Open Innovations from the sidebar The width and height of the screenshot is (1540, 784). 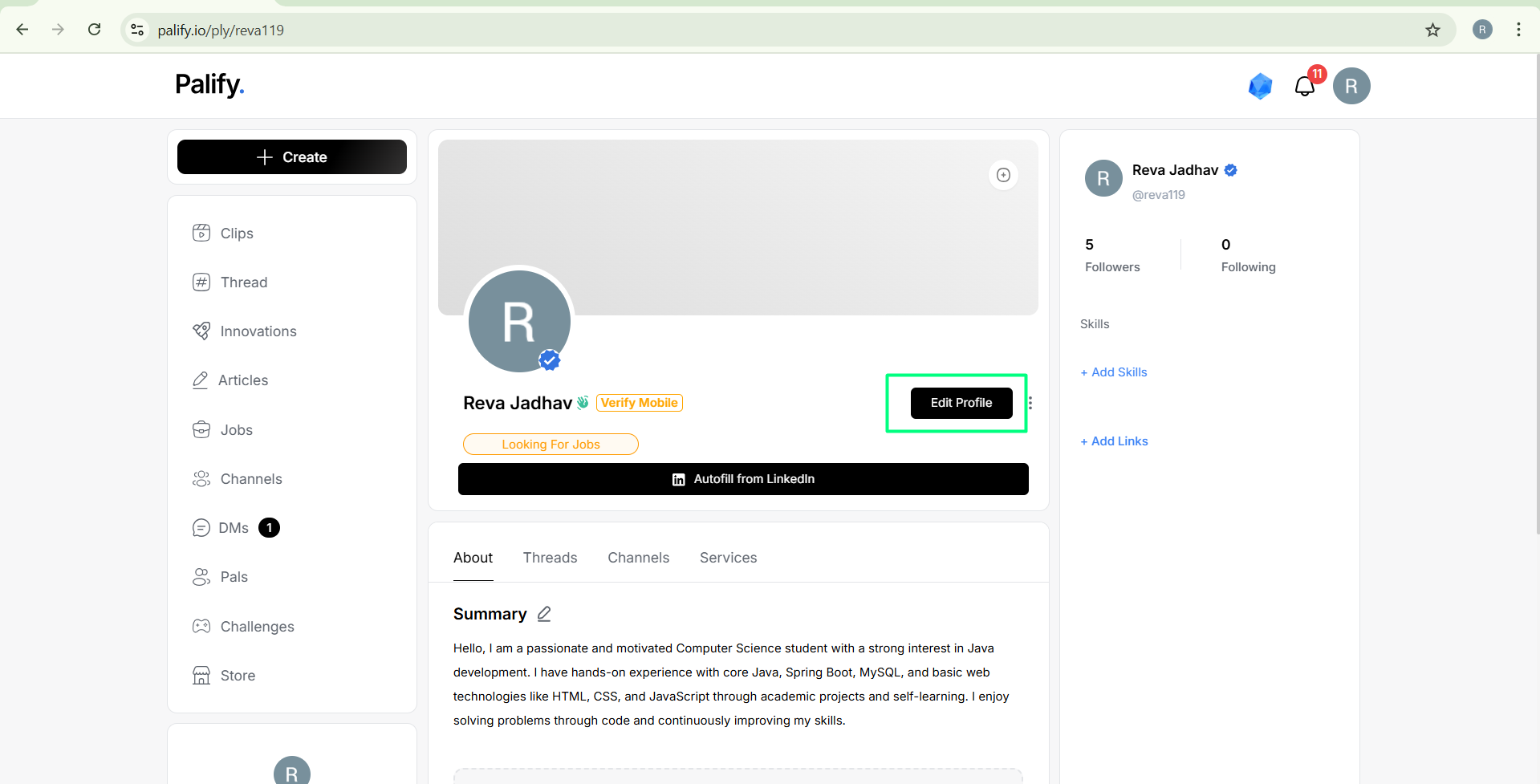coord(245,331)
